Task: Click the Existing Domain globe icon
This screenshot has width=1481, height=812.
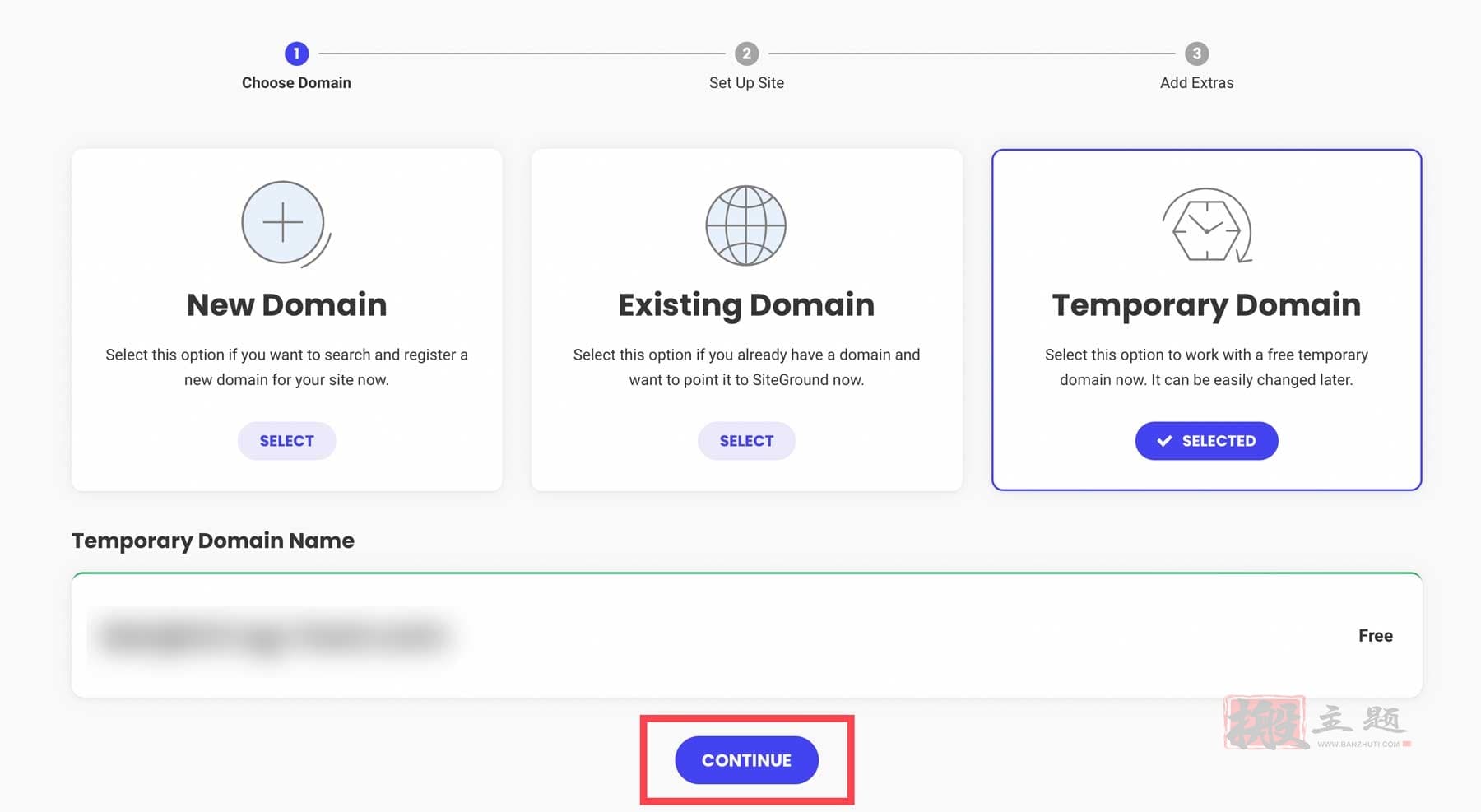Action: [746, 225]
